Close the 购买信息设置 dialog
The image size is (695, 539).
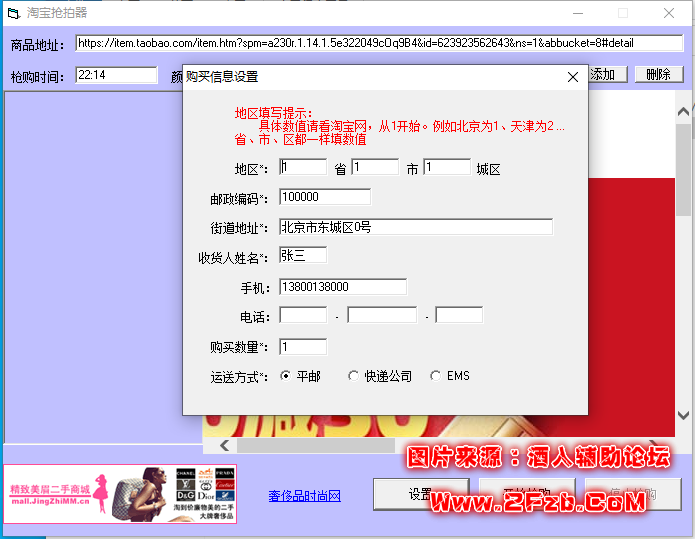[573, 77]
